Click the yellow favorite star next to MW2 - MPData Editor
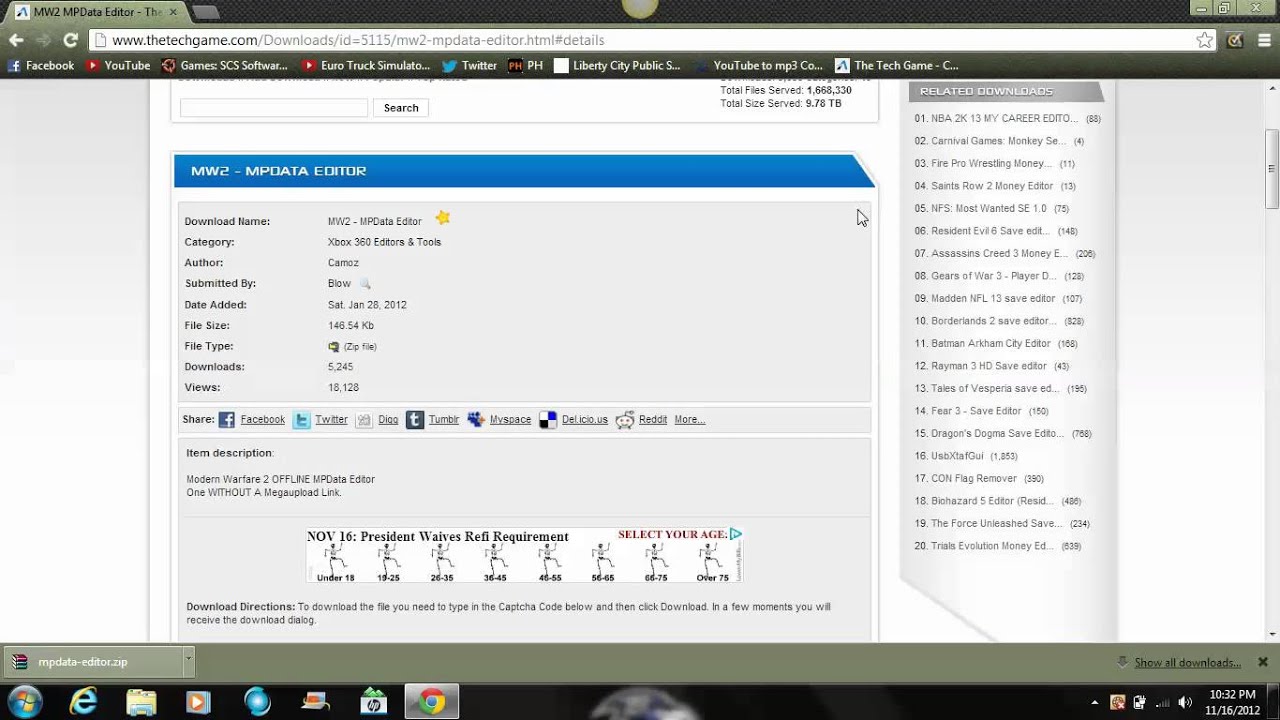Image resolution: width=1280 pixels, height=720 pixels. point(443,218)
